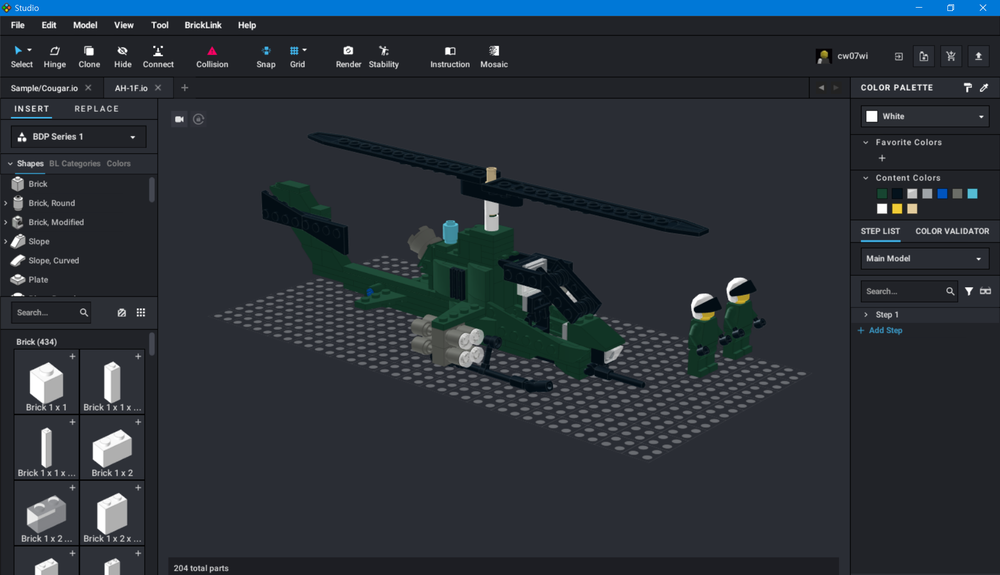Open the Mosaic tool

click(x=494, y=56)
